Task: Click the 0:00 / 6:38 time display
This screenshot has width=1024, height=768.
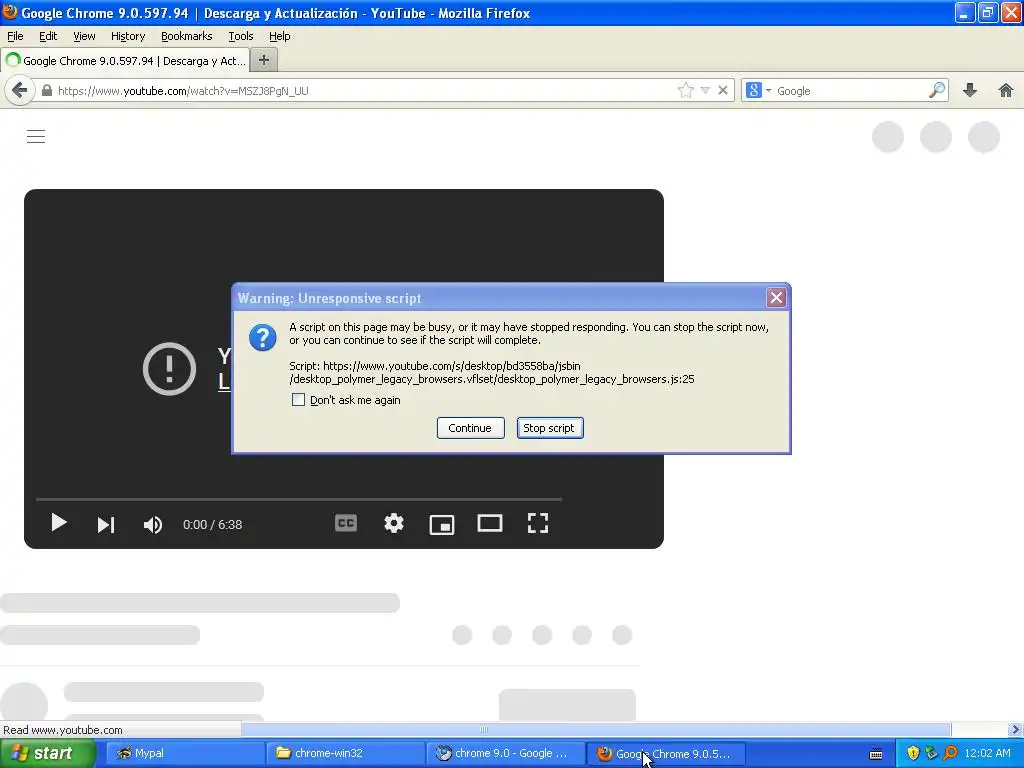Action: point(212,524)
